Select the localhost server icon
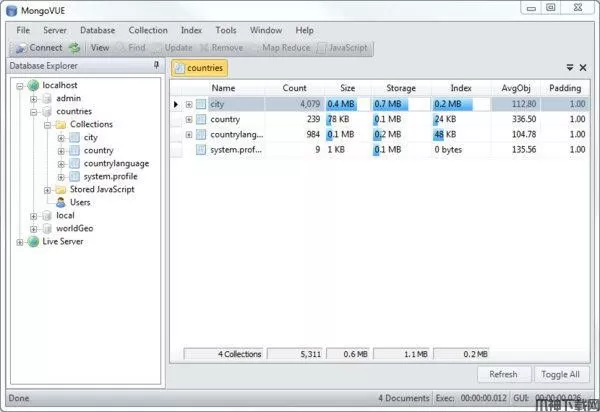This screenshot has width=600, height=412. [x=33, y=85]
